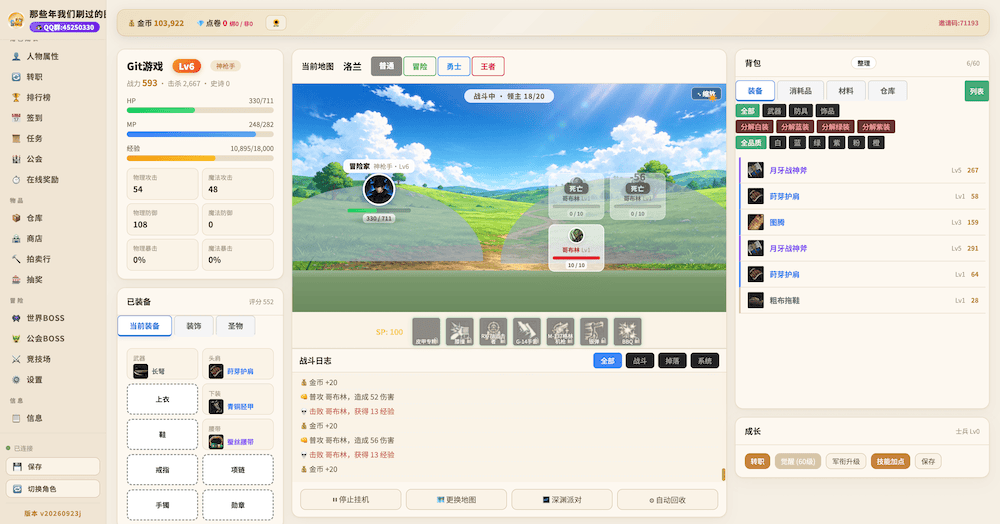This screenshot has height=524, width=1000.
Task: Switch to the 当前装备 tab
Action: click(x=145, y=326)
